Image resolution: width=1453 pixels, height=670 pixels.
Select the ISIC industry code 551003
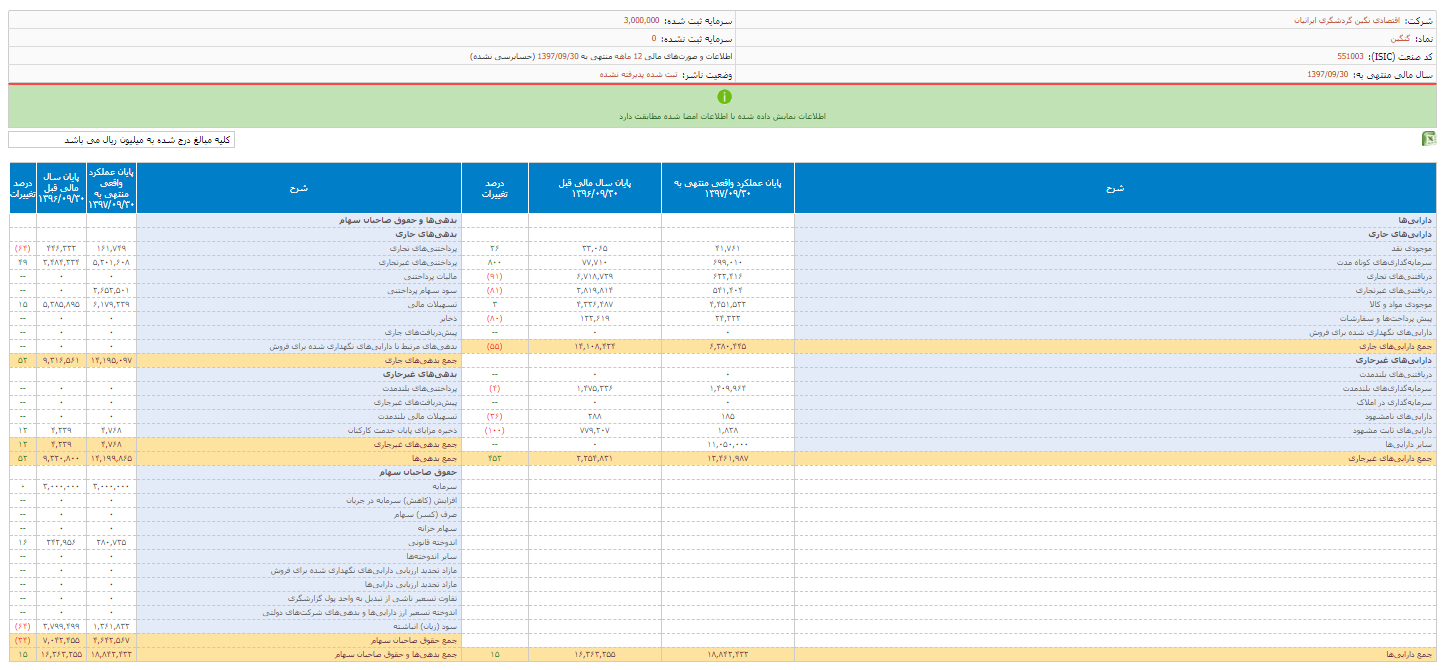1350,56
